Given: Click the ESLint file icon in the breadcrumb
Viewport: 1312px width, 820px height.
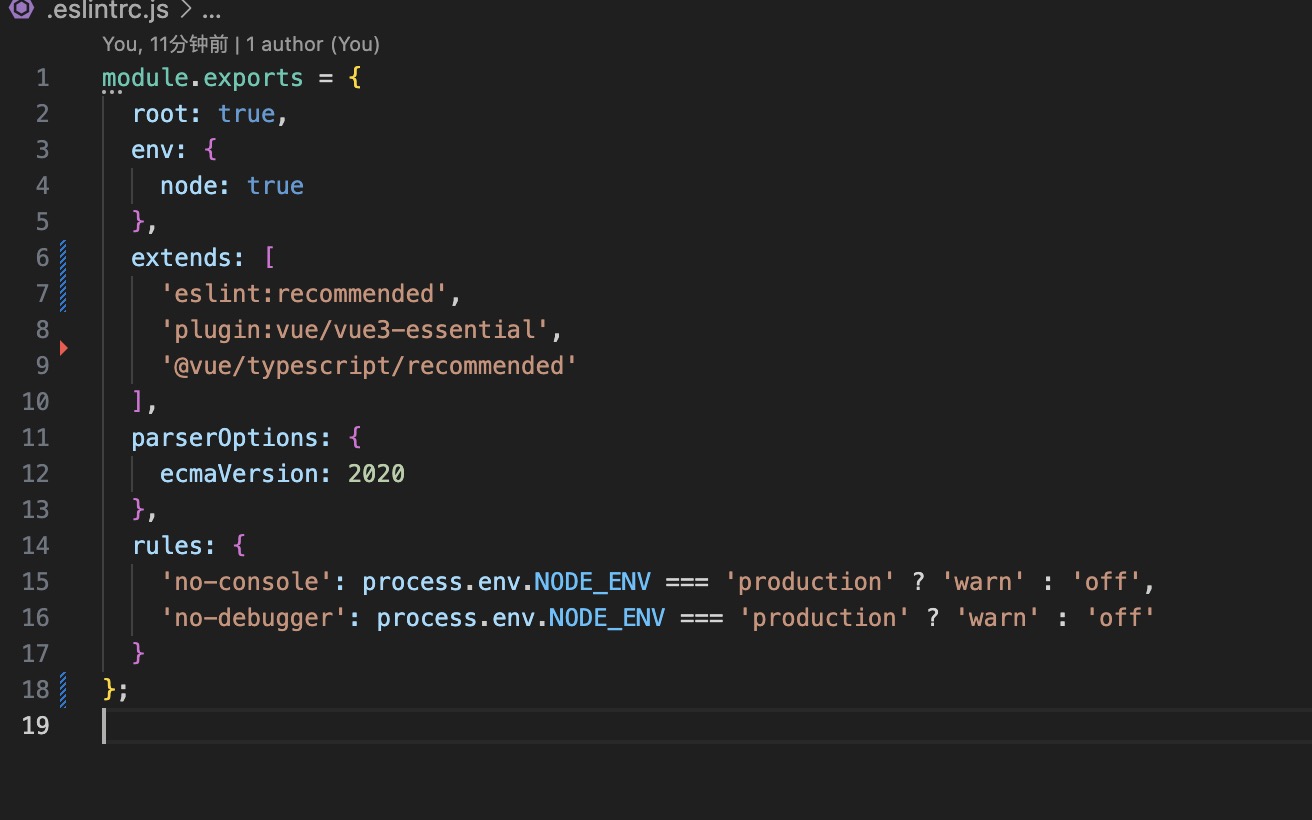Looking at the screenshot, I should (x=22, y=12).
